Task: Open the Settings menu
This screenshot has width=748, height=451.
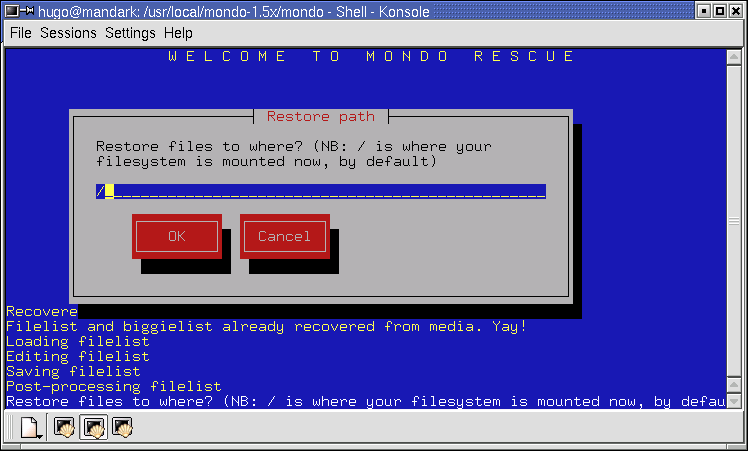Action: pyautogui.click(x=130, y=33)
